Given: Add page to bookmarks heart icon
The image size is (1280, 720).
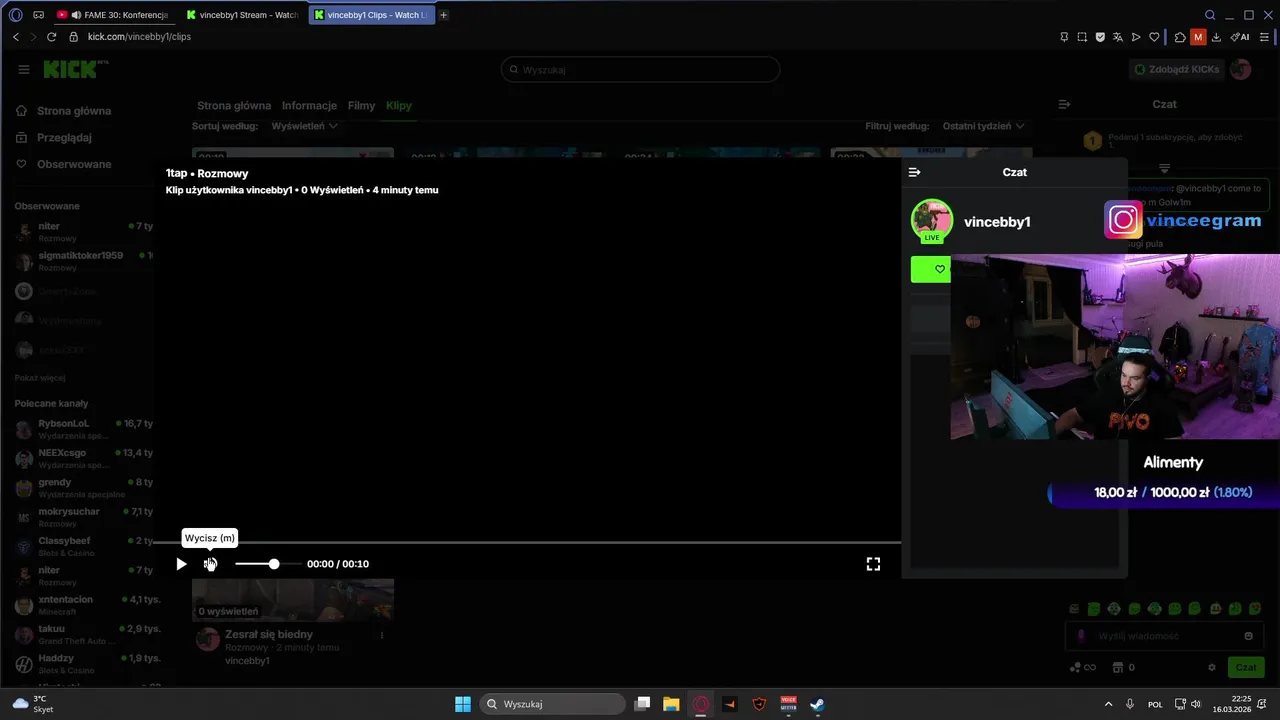Looking at the screenshot, I should pyautogui.click(x=1154, y=37).
